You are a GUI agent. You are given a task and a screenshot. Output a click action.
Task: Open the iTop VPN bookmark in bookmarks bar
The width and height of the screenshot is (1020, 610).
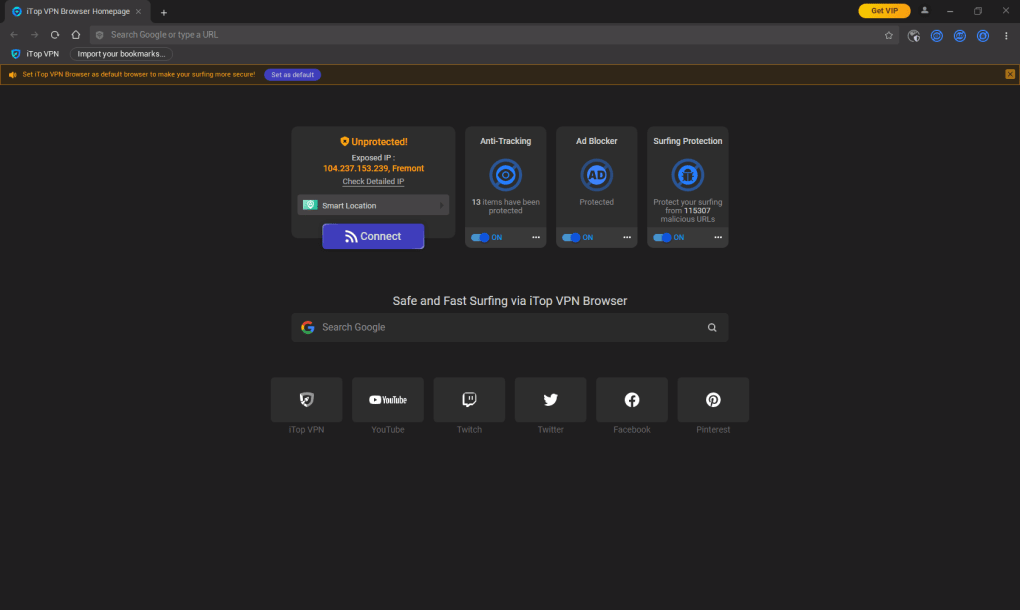[x=35, y=54]
